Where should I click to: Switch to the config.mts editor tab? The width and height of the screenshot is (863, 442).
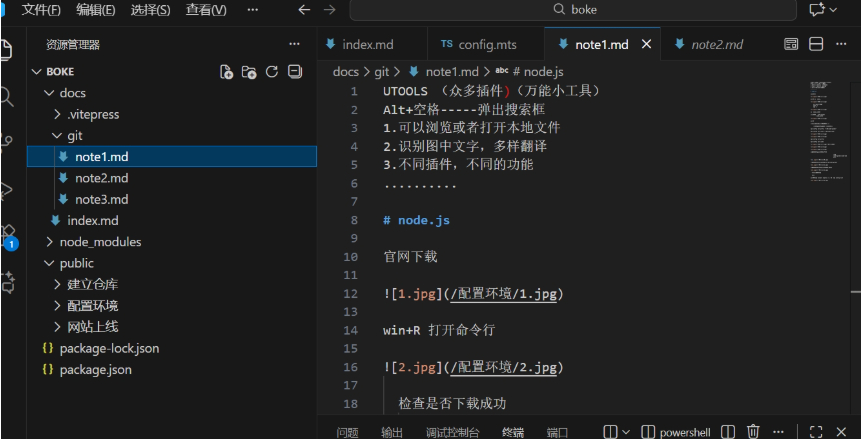pyautogui.click(x=486, y=45)
